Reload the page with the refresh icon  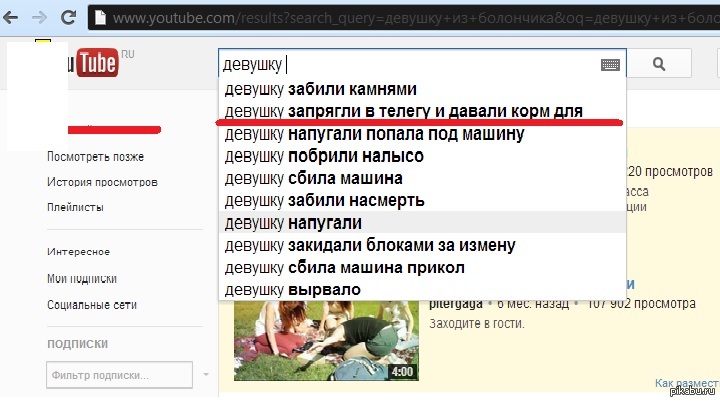click(x=67, y=17)
